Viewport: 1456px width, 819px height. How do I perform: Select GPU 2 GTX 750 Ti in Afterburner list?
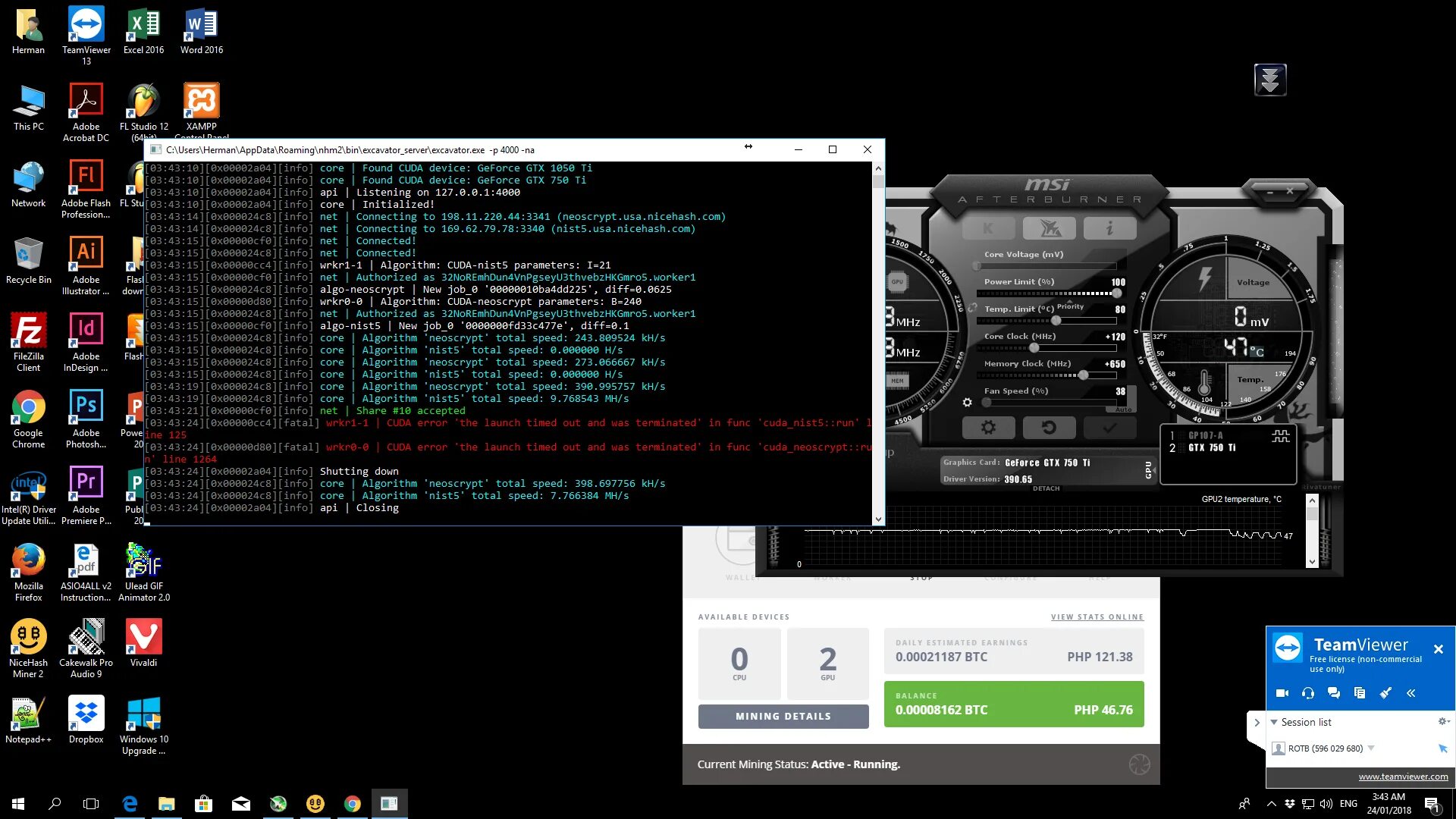tap(1203, 448)
